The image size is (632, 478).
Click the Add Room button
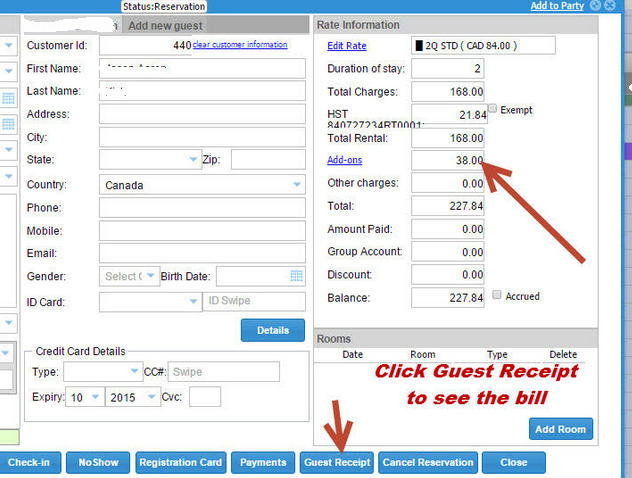[x=560, y=429]
